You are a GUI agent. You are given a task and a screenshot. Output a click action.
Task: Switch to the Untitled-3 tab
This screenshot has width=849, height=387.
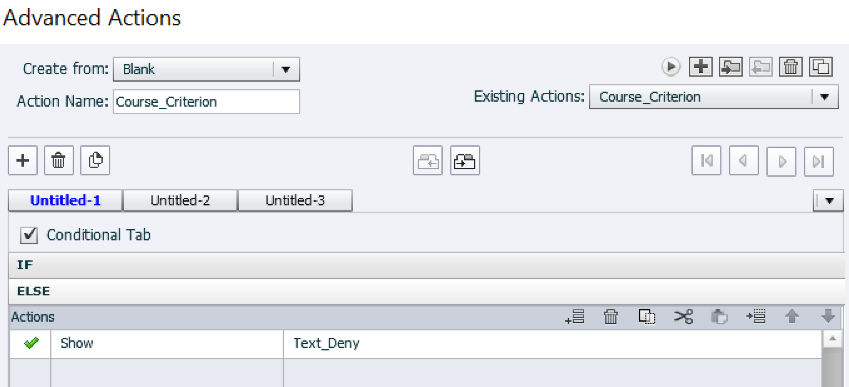pyautogui.click(x=295, y=201)
